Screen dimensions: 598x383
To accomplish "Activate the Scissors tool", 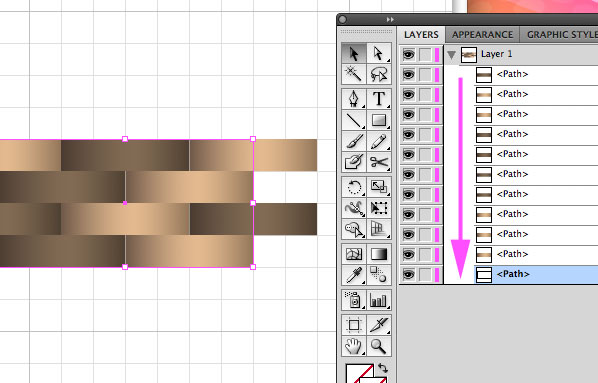I will click(x=379, y=162).
